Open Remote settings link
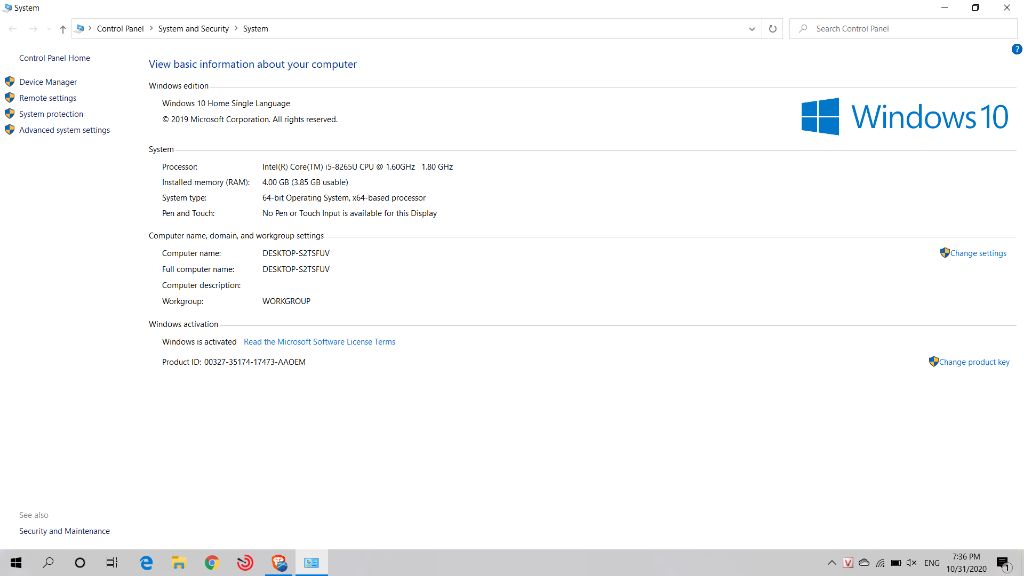Viewport: 1024px width, 576px height. point(48,98)
